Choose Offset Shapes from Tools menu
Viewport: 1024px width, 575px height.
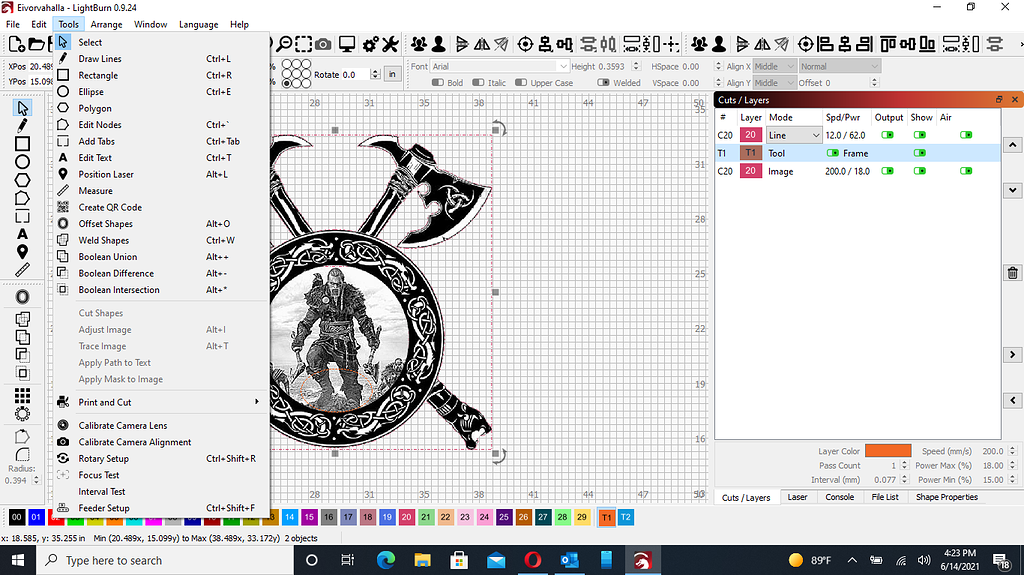pyautogui.click(x=104, y=224)
